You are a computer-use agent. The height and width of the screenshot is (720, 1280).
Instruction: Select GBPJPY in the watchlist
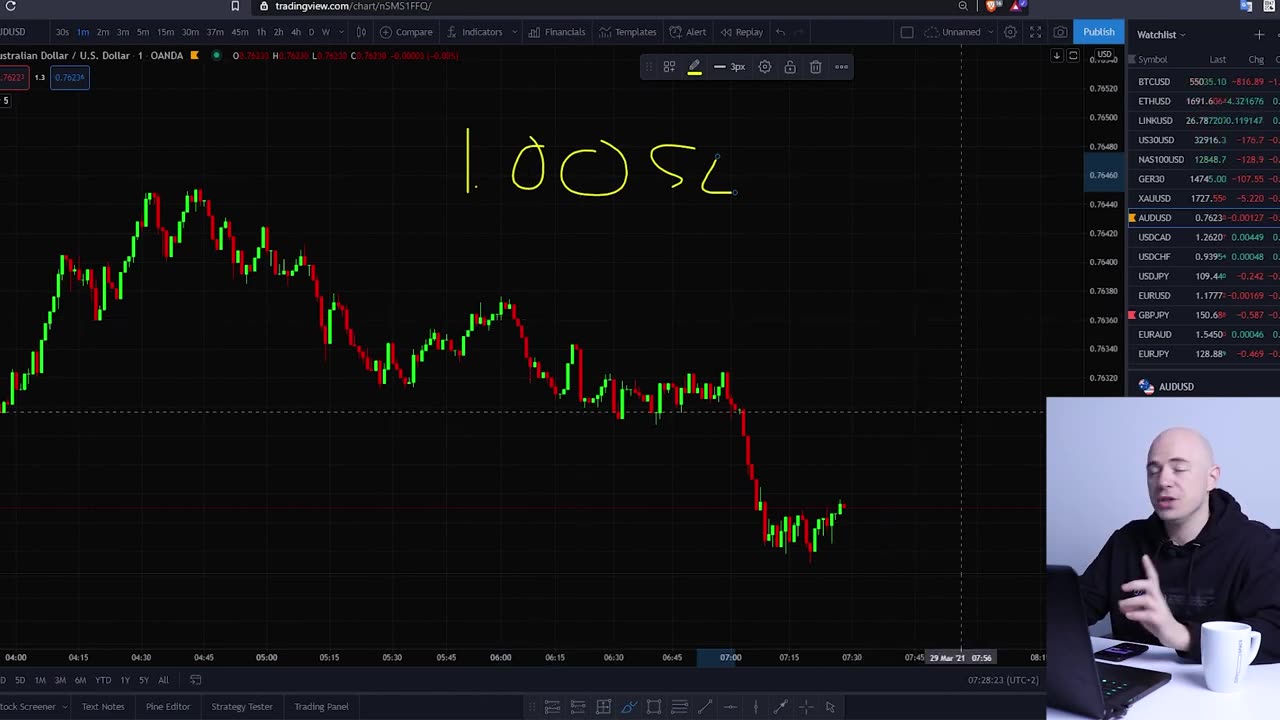click(x=1205, y=315)
